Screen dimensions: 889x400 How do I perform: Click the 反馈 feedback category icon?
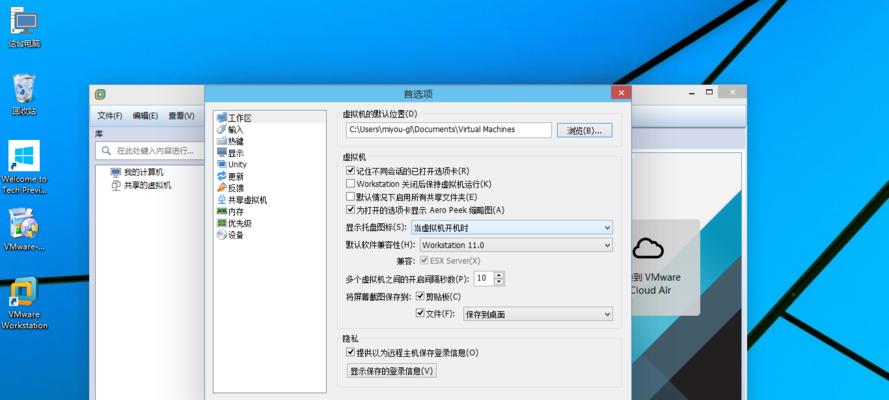tap(221, 188)
